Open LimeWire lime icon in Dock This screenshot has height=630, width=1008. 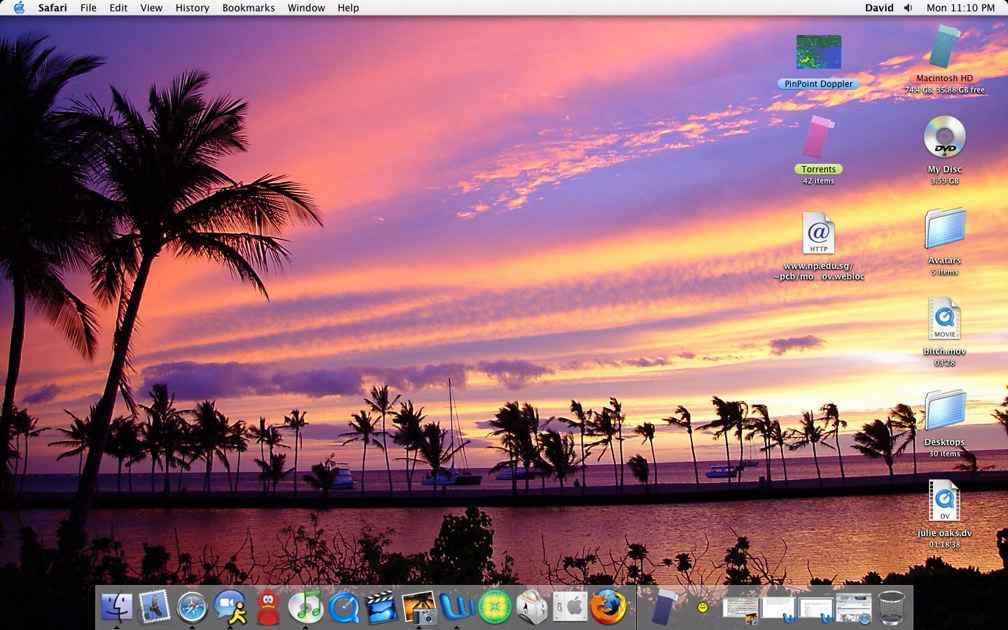[x=495, y=608]
